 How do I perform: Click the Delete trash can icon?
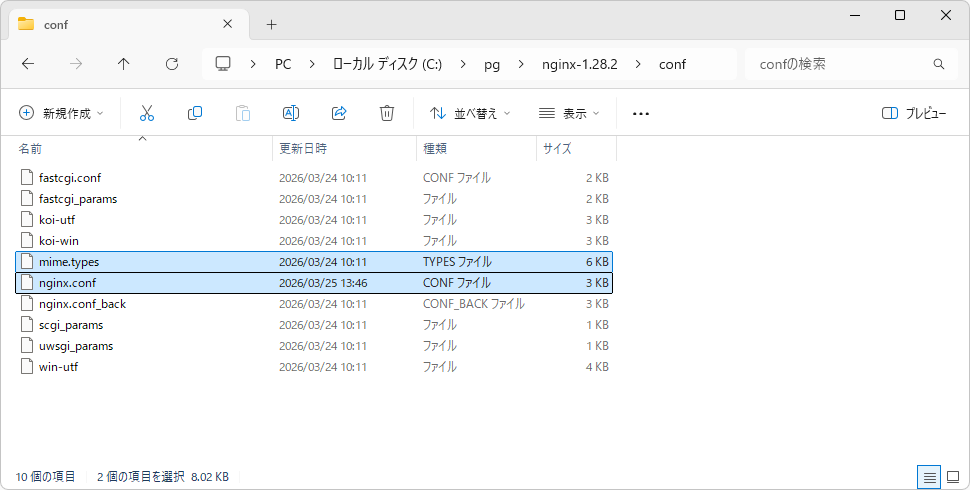[387, 113]
